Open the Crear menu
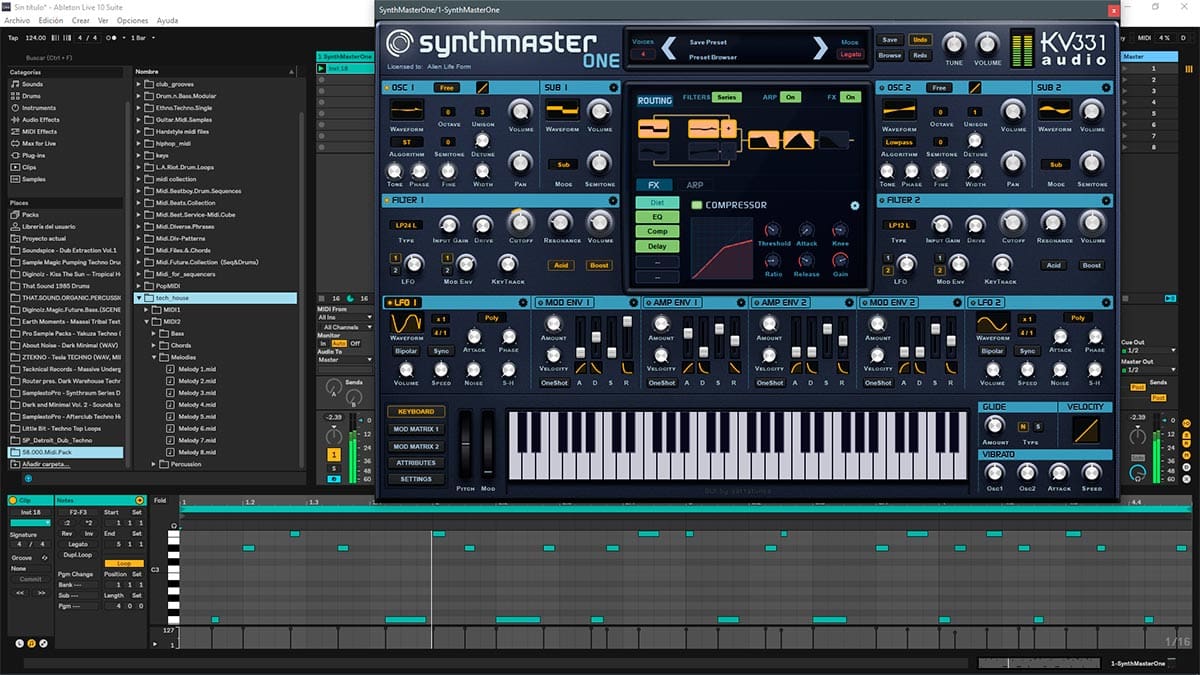1200x675 pixels. coord(81,20)
